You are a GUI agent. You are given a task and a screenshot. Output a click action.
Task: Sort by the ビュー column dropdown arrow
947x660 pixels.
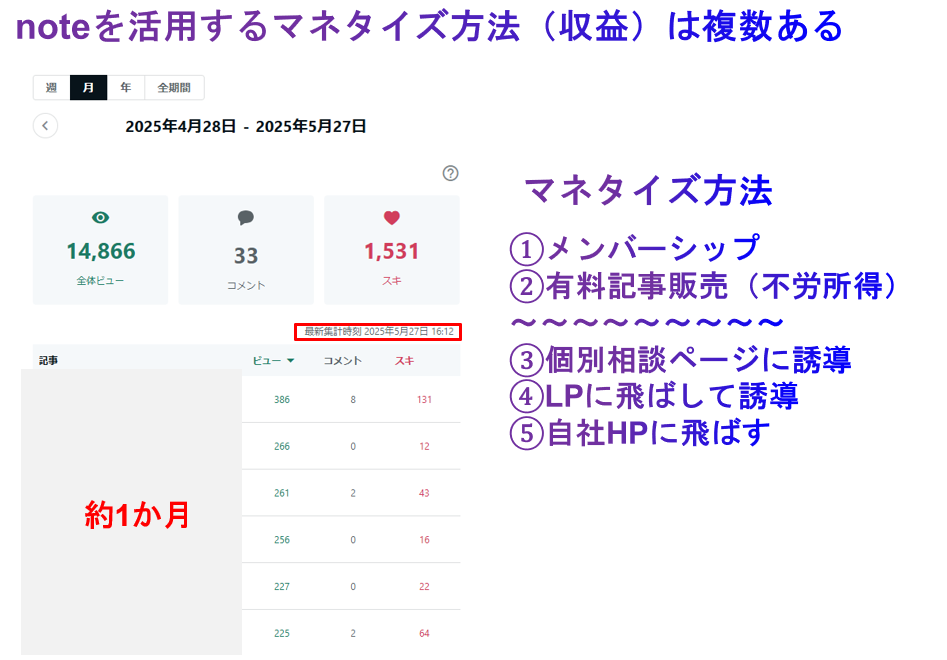291,360
